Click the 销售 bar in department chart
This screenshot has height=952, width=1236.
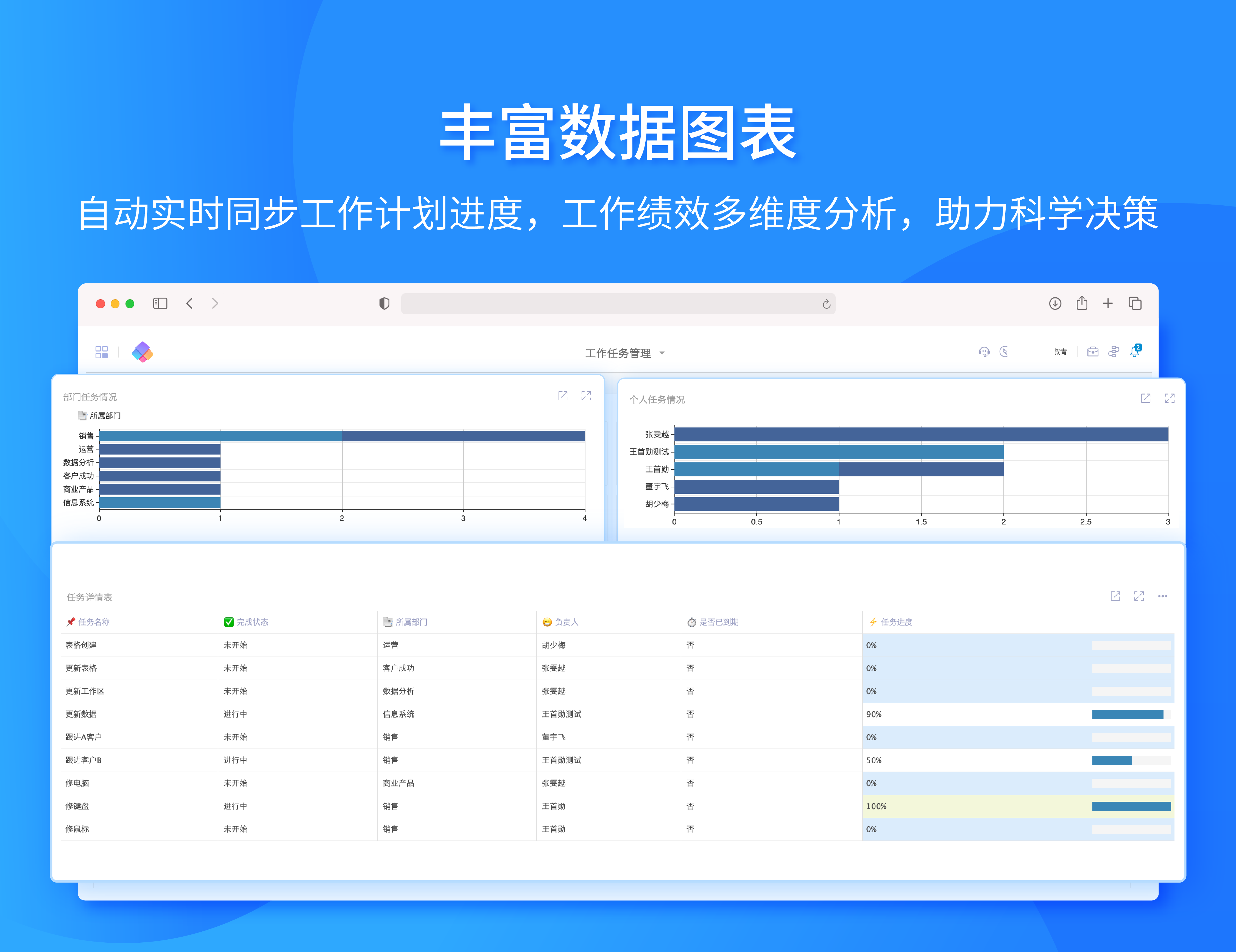342,436
